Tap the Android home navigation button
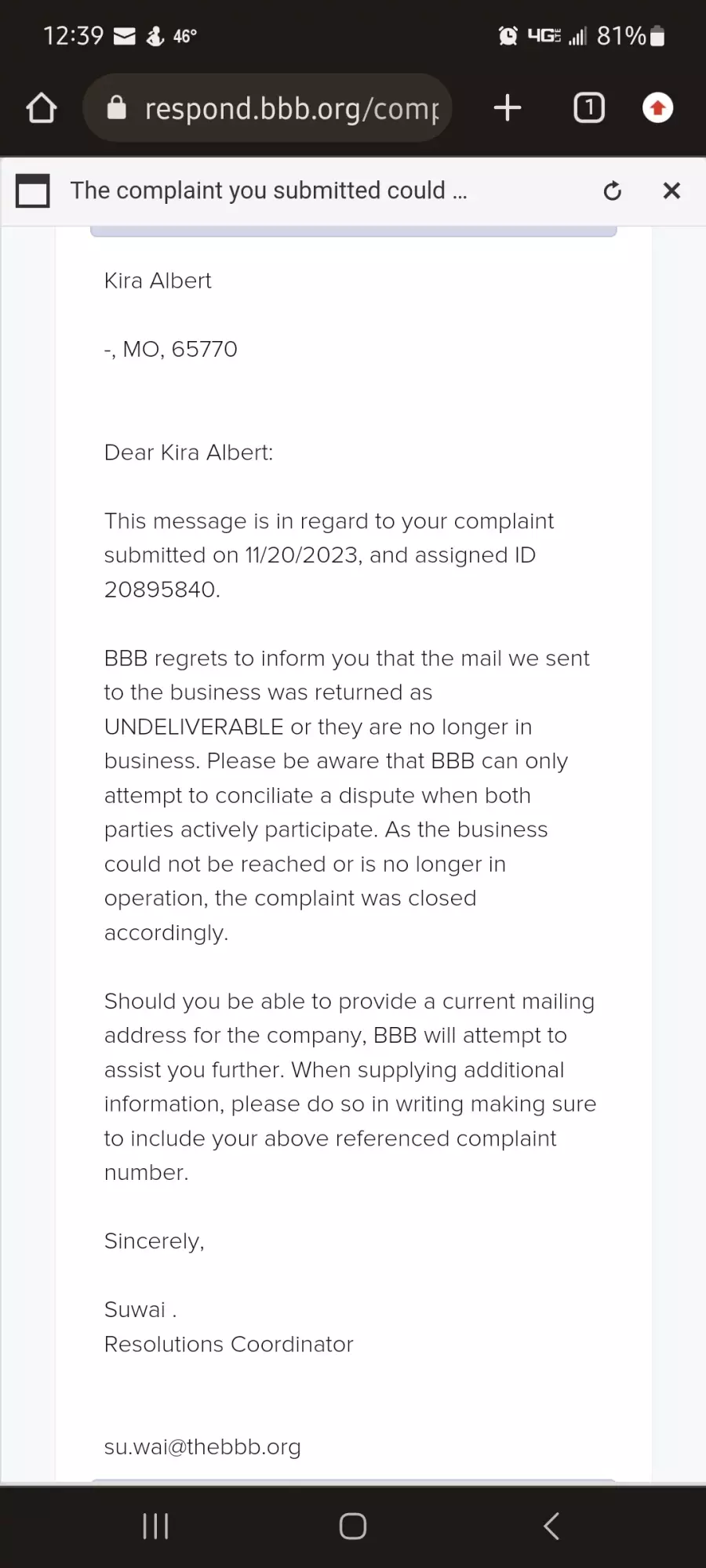 click(353, 1526)
